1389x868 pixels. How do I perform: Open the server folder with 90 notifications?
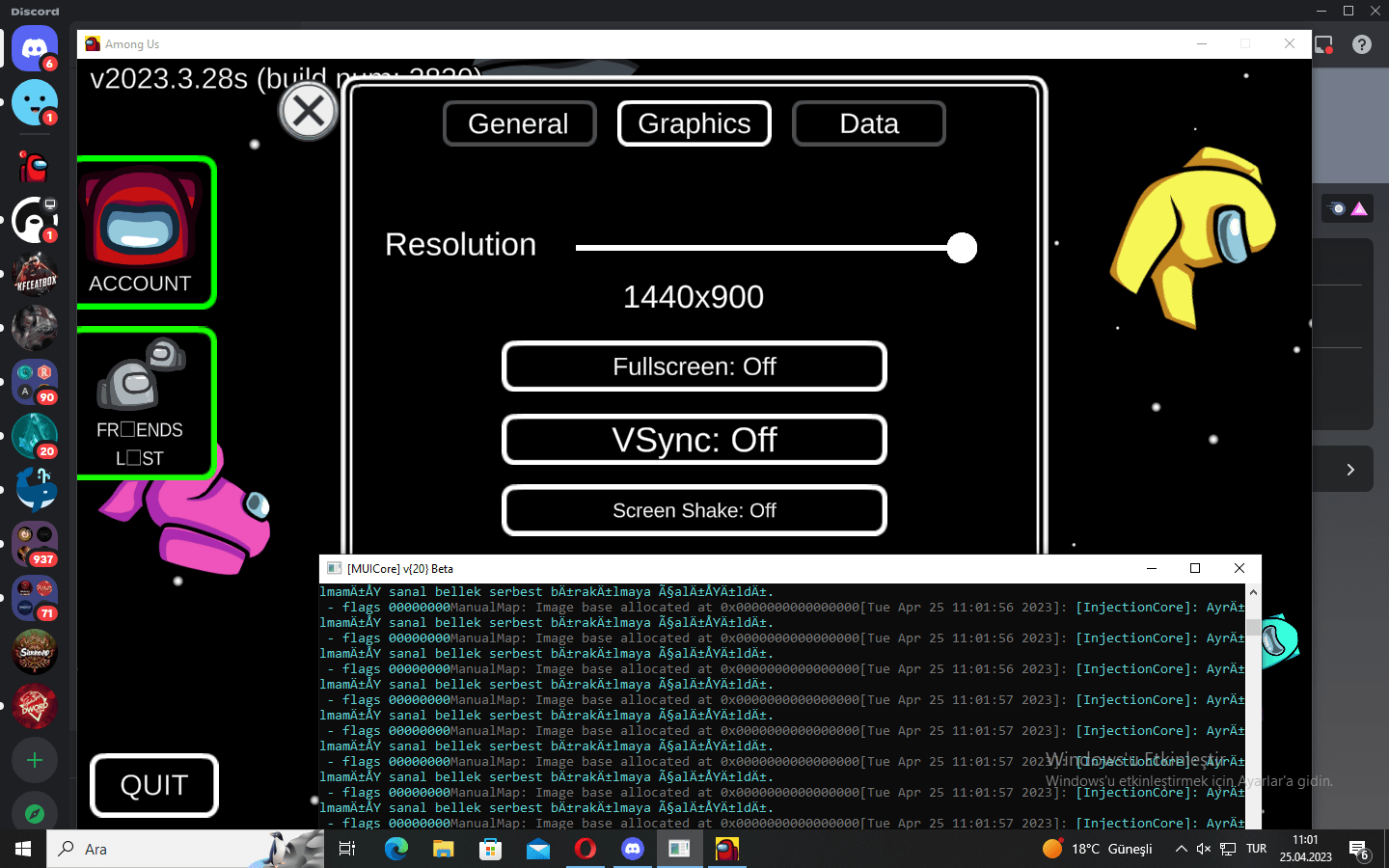pyautogui.click(x=35, y=382)
